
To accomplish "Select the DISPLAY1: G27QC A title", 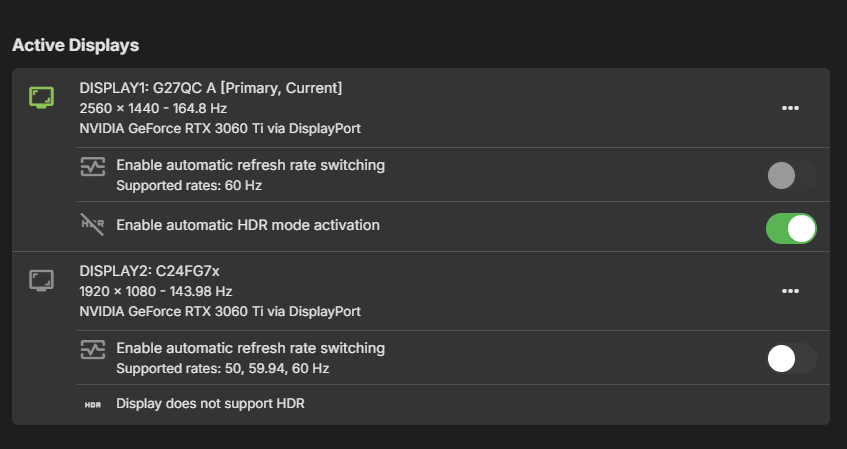I will coord(210,88).
